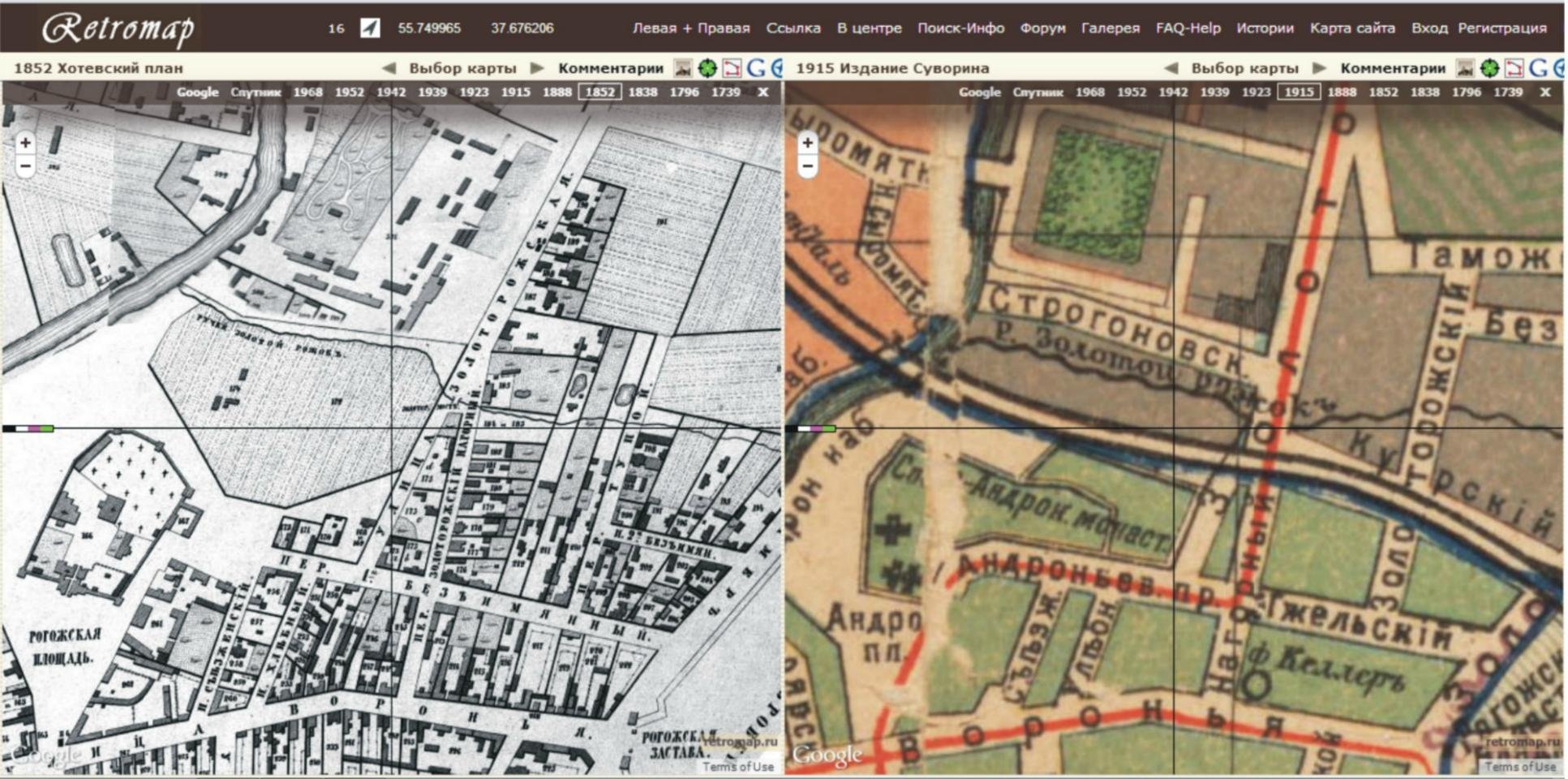Zoom in on the left 1852 map

tap(25, 143)
